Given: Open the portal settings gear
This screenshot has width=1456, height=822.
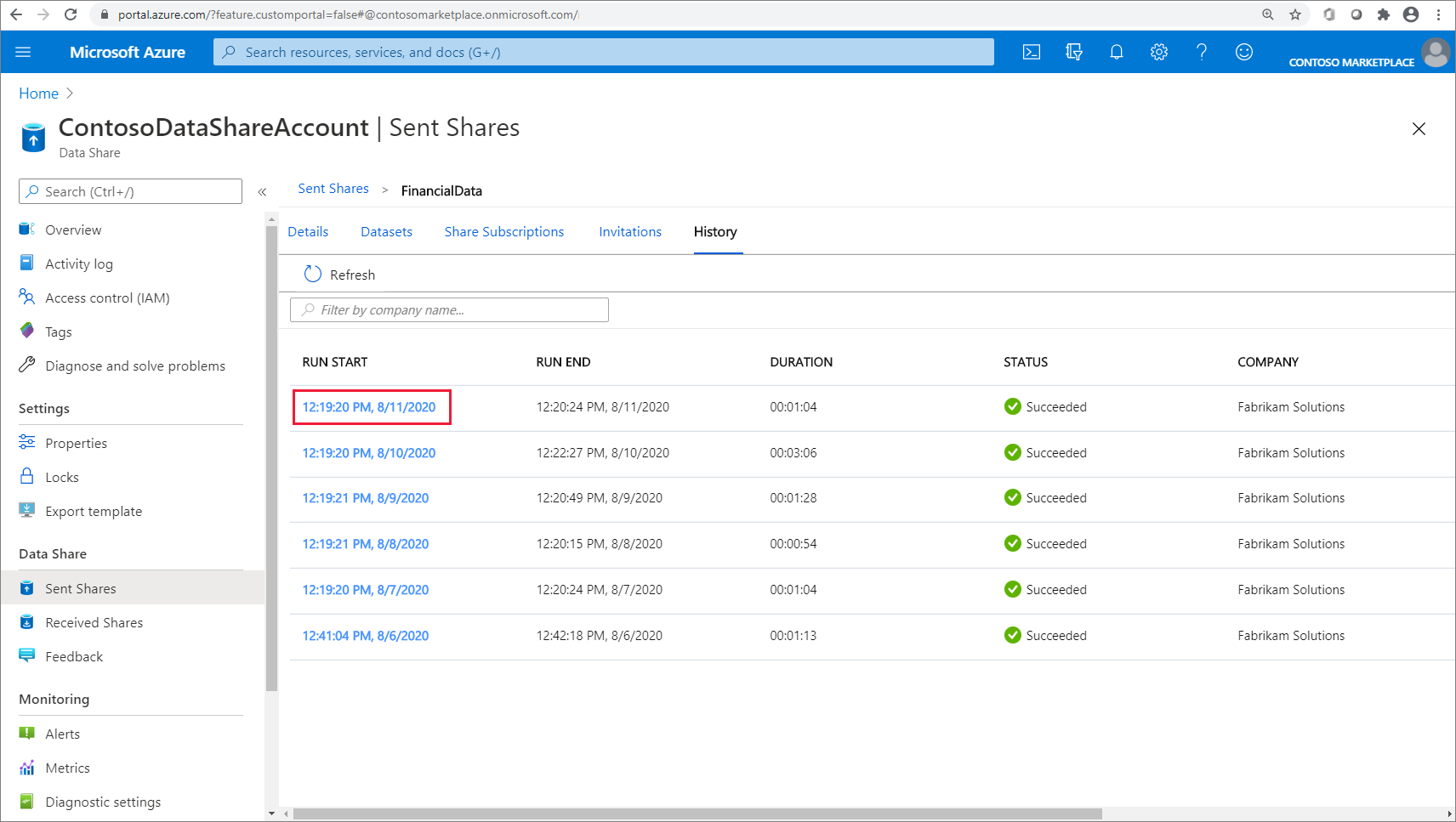Looking at the screenshot, I should 1159,52.
